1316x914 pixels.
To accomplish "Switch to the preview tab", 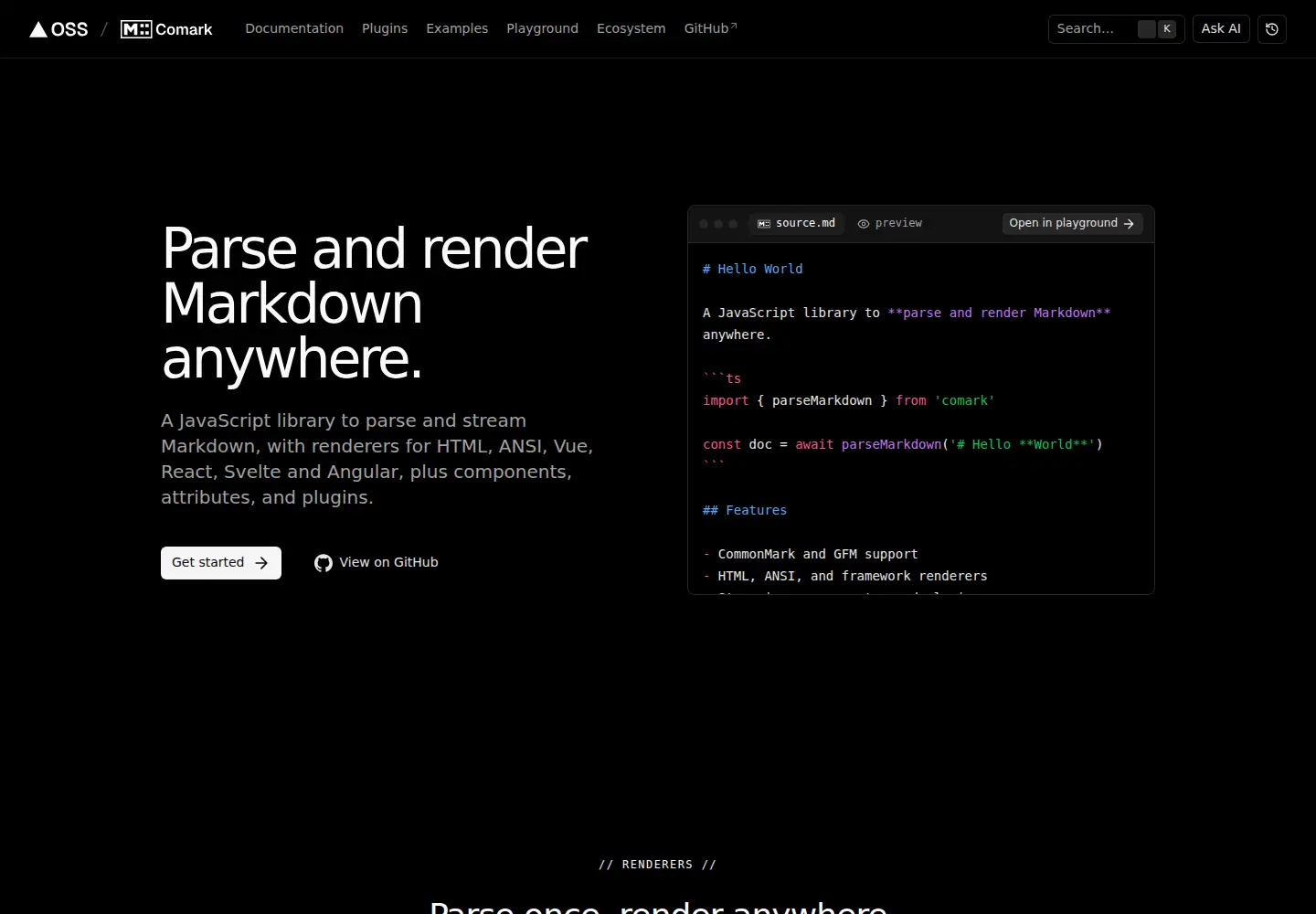I will point(890,223).
